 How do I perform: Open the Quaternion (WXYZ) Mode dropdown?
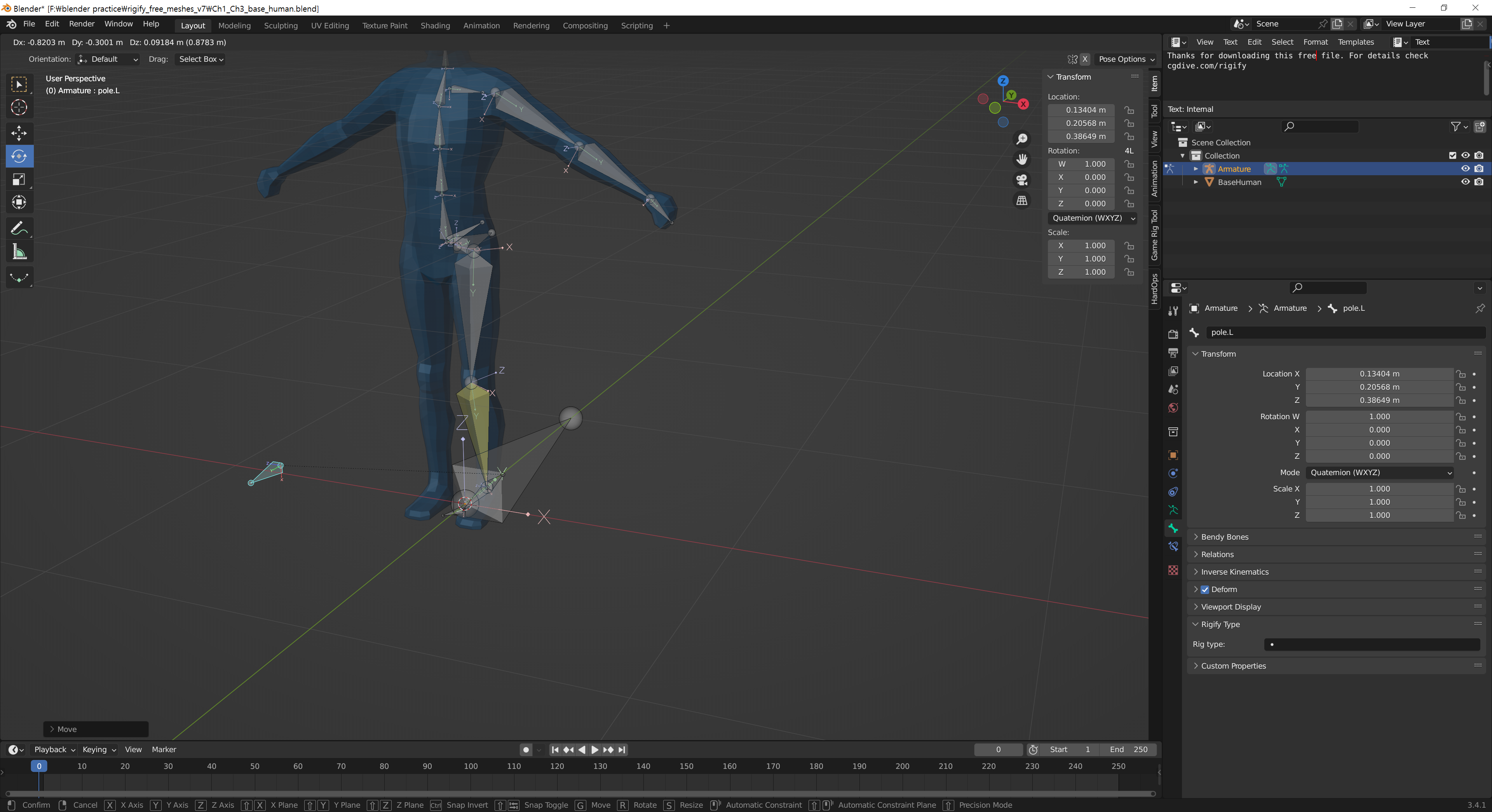[1379, 472]
